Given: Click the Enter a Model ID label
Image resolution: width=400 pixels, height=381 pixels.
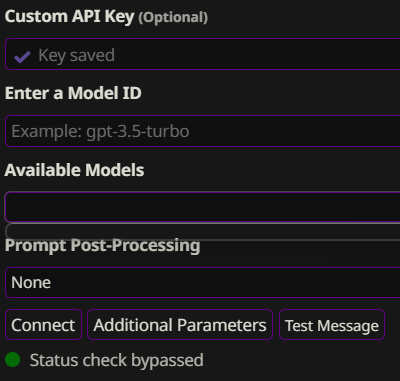Looking at the screenshot, I should [x=73, y=93].
